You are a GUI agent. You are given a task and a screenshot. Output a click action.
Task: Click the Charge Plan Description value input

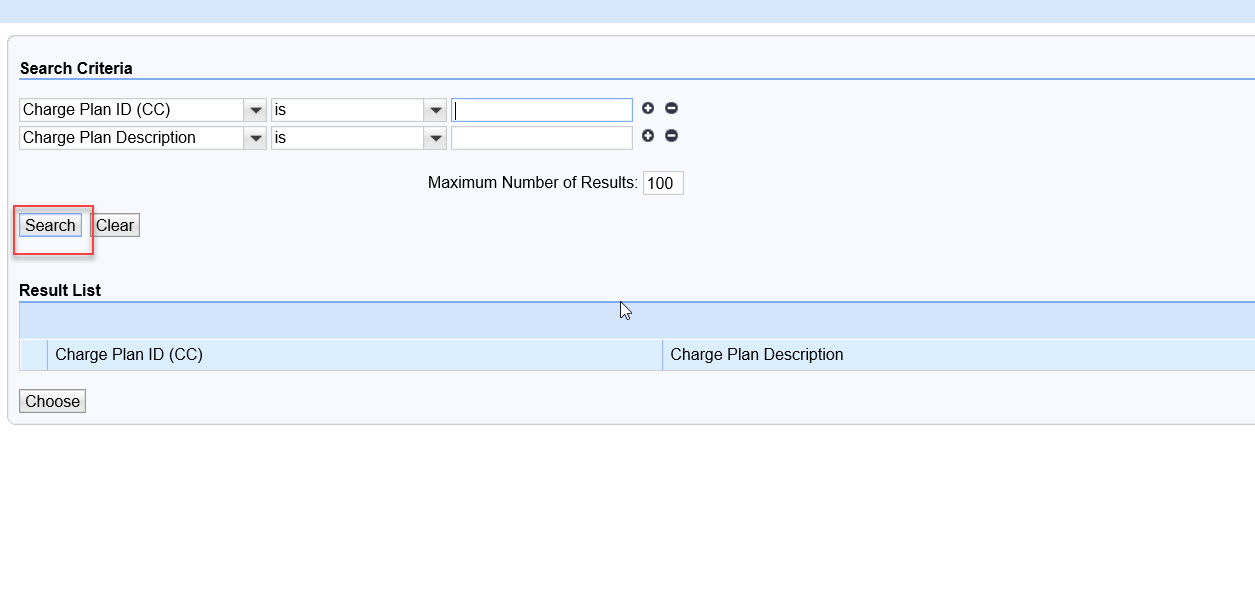[x=541, y=137]
